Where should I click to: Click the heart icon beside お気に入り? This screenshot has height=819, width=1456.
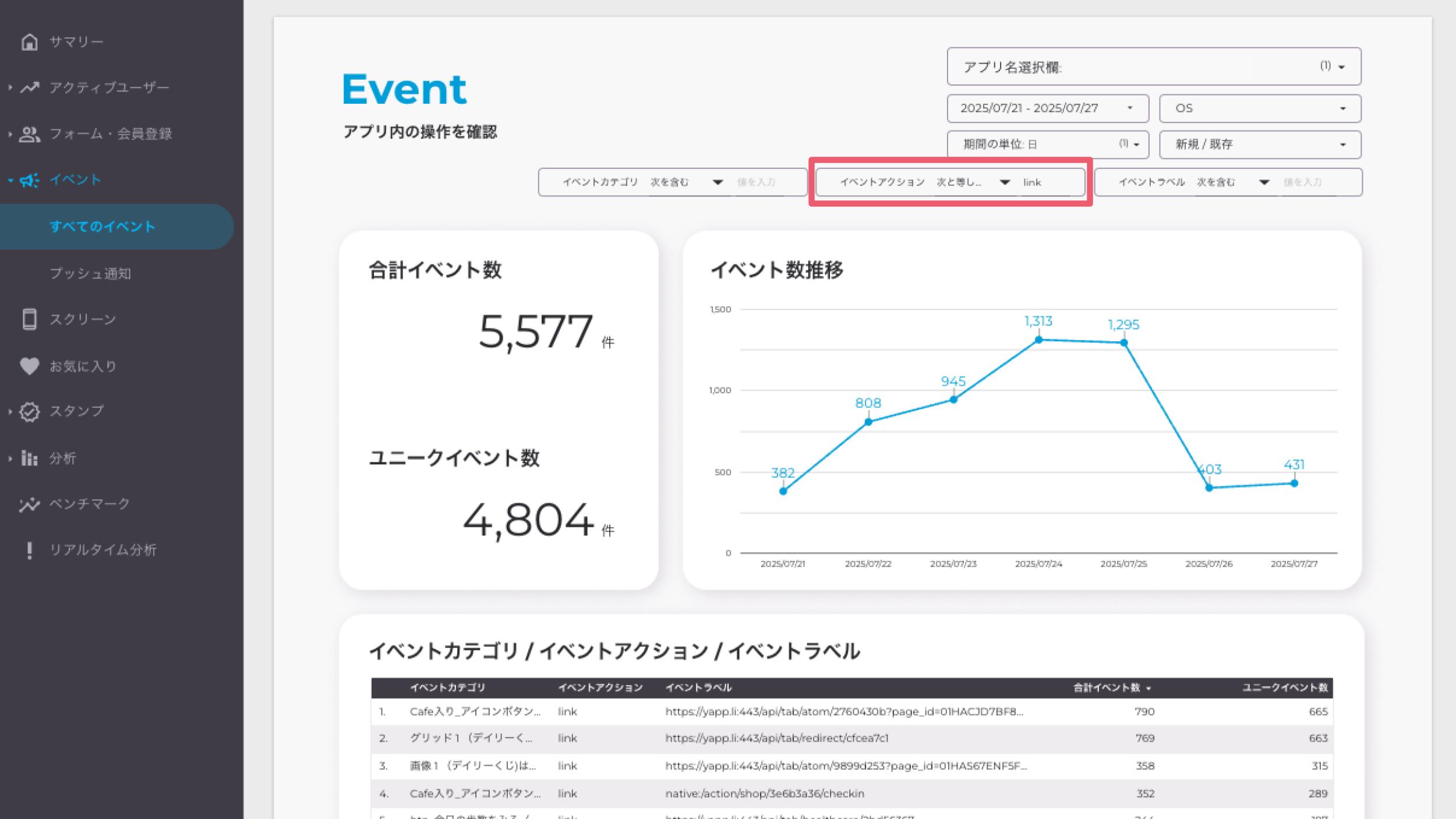pos(29,366)
